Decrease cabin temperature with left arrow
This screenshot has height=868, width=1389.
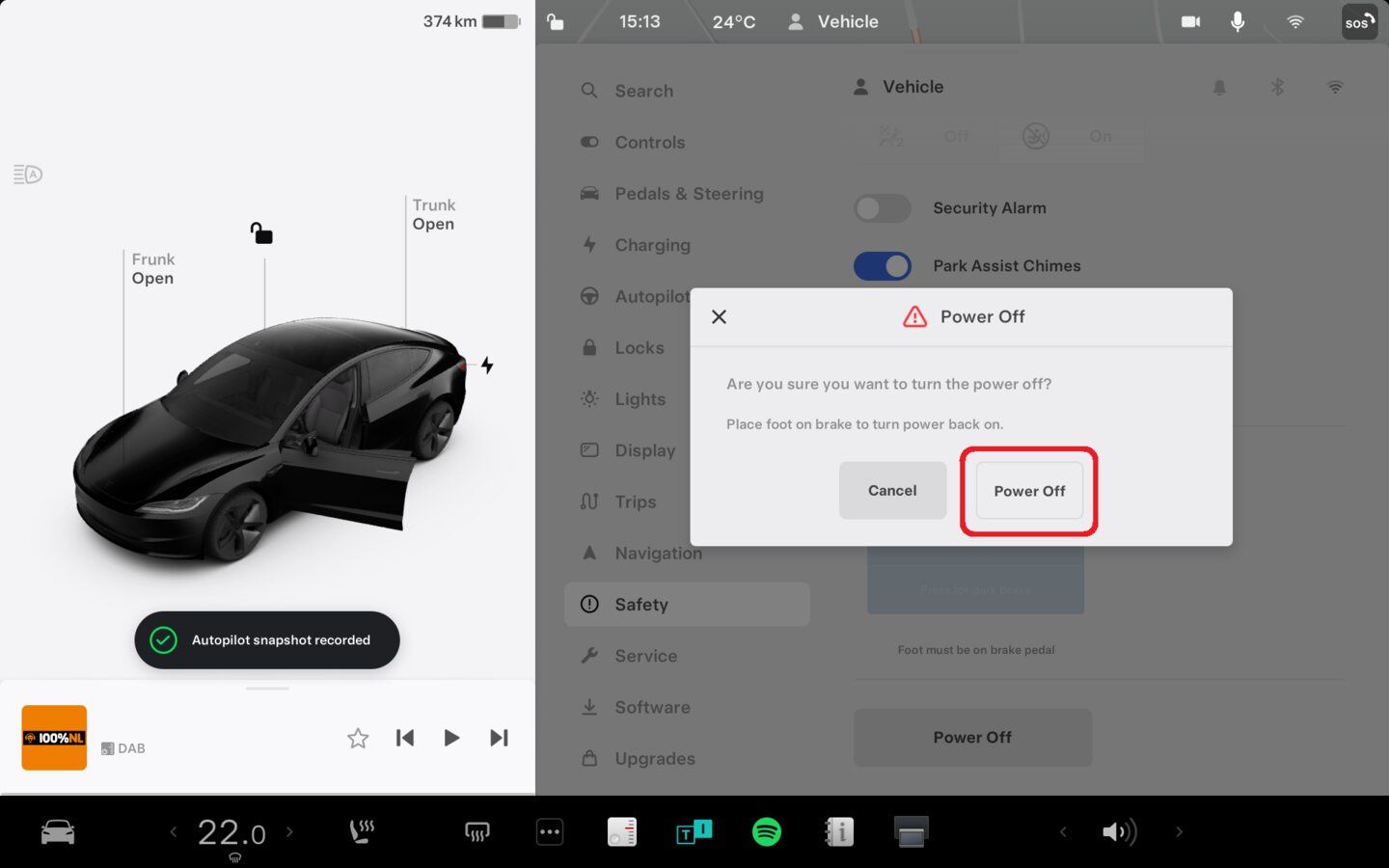(174, 831)
